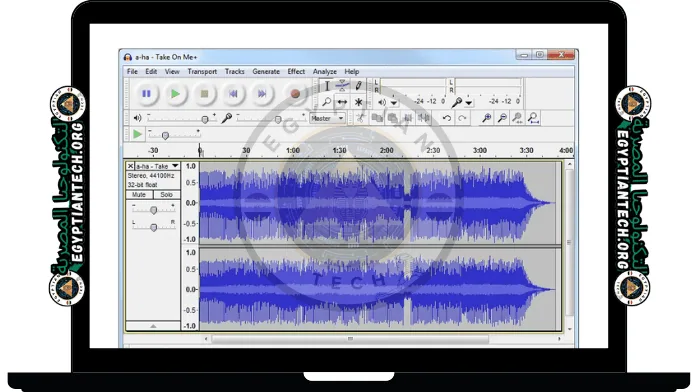The width and height of the screenshot is (698, 392).
Task: Toggle Solo on the track
Action: click(166, 195)
